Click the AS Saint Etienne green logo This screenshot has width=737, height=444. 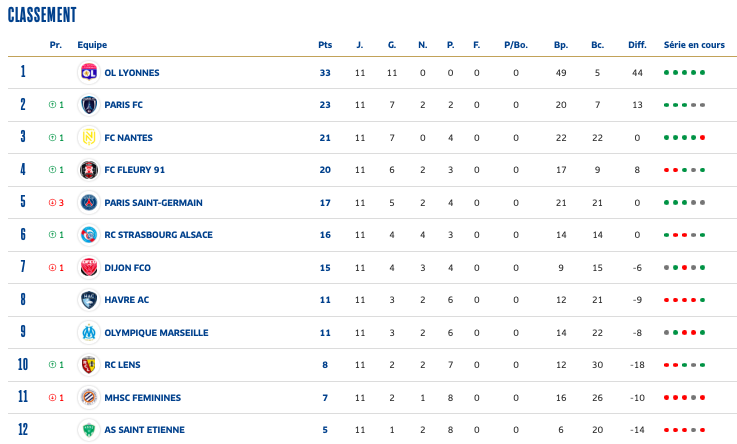tap(88, 430)
